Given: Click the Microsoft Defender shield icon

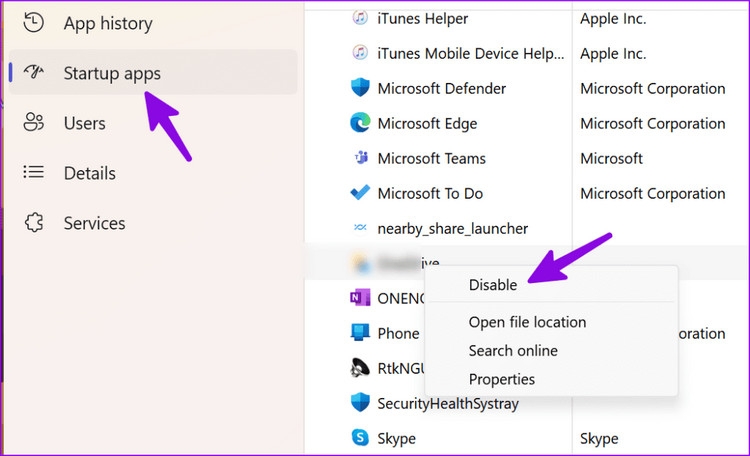Looking at the screenshot, I should click(x=360, y=88).
